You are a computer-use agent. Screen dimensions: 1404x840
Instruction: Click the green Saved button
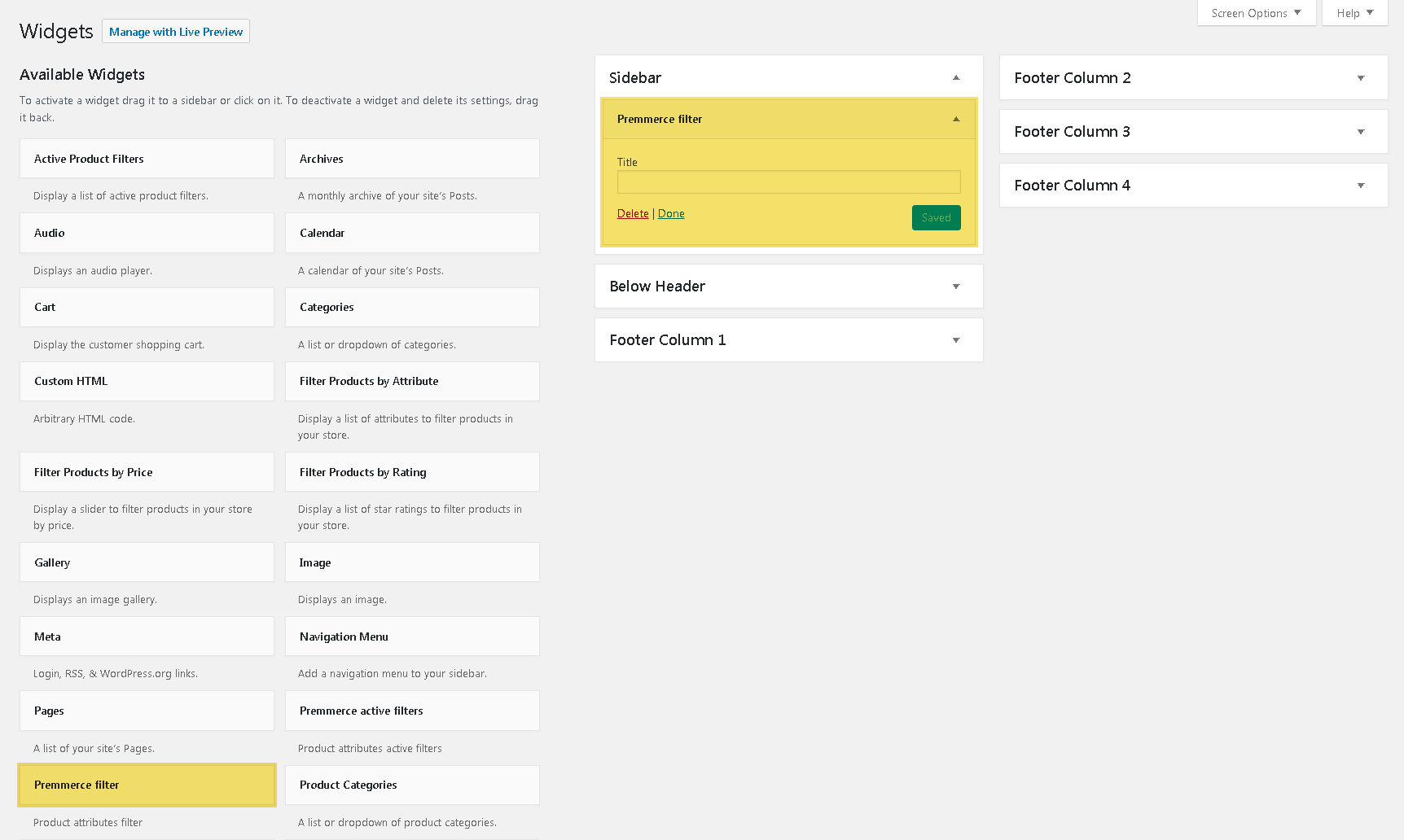(937, 217)
